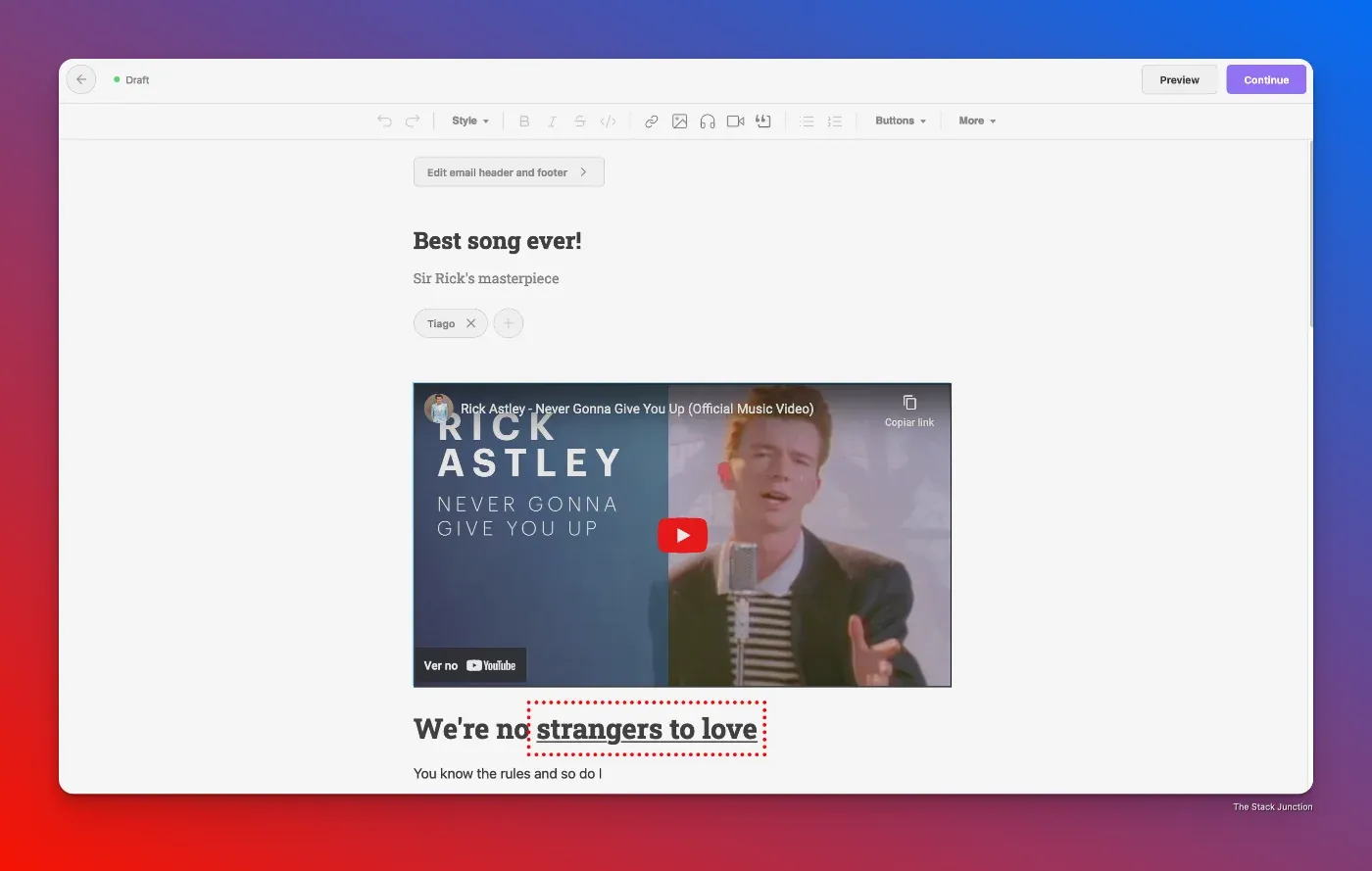The height and width of the screenshot is (871, 1372).
Task: Click the Tiago author chip
Action: coord(451,323)
